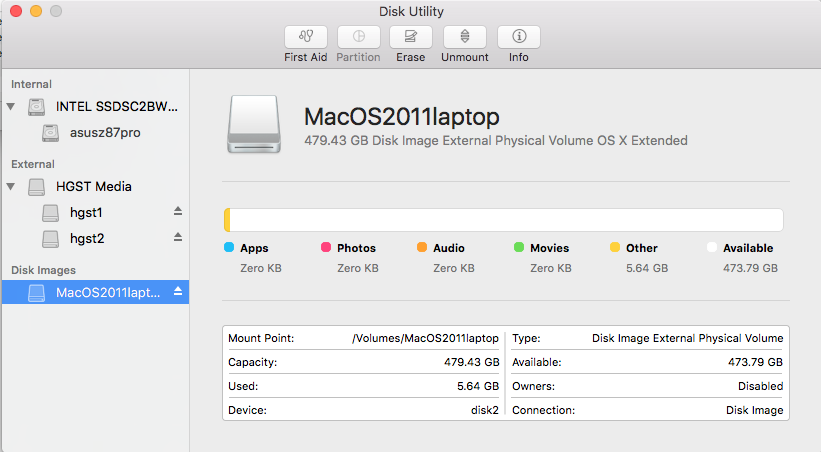The height and width of the screenshot is (452, 821).
Task: Click the hgst2 drive icon
Action: tap(50, 239)
